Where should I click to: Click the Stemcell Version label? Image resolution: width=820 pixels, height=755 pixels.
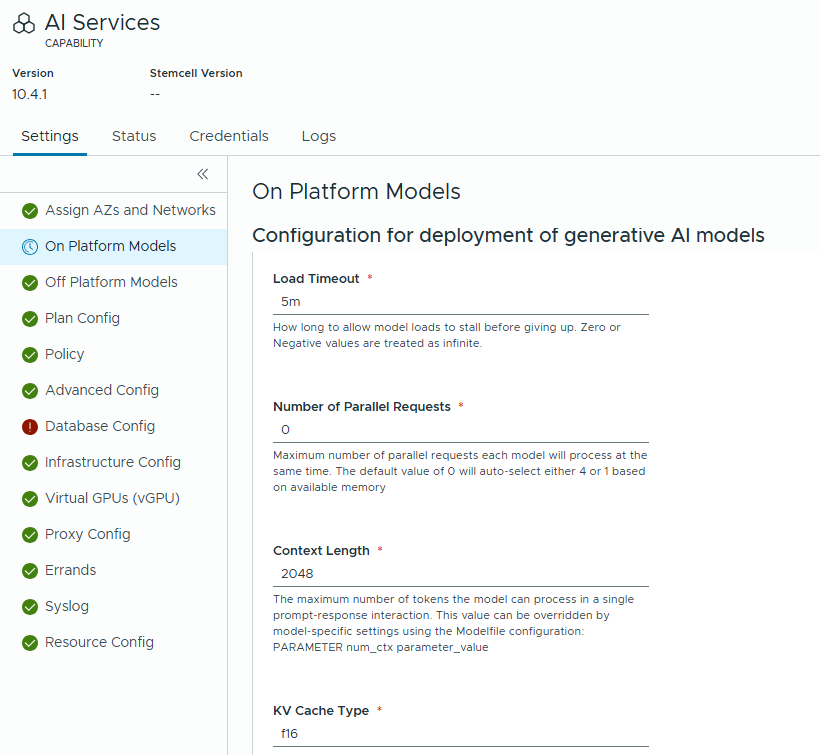pos(196,73)
